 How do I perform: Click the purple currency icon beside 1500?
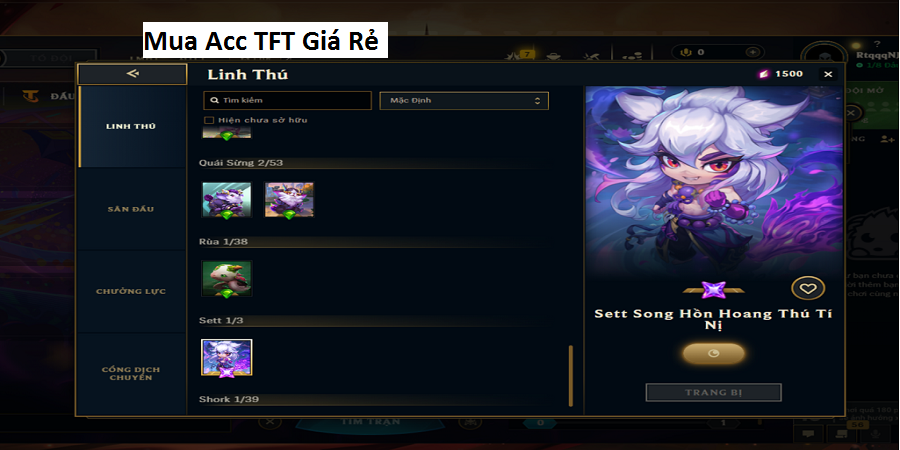763,74
